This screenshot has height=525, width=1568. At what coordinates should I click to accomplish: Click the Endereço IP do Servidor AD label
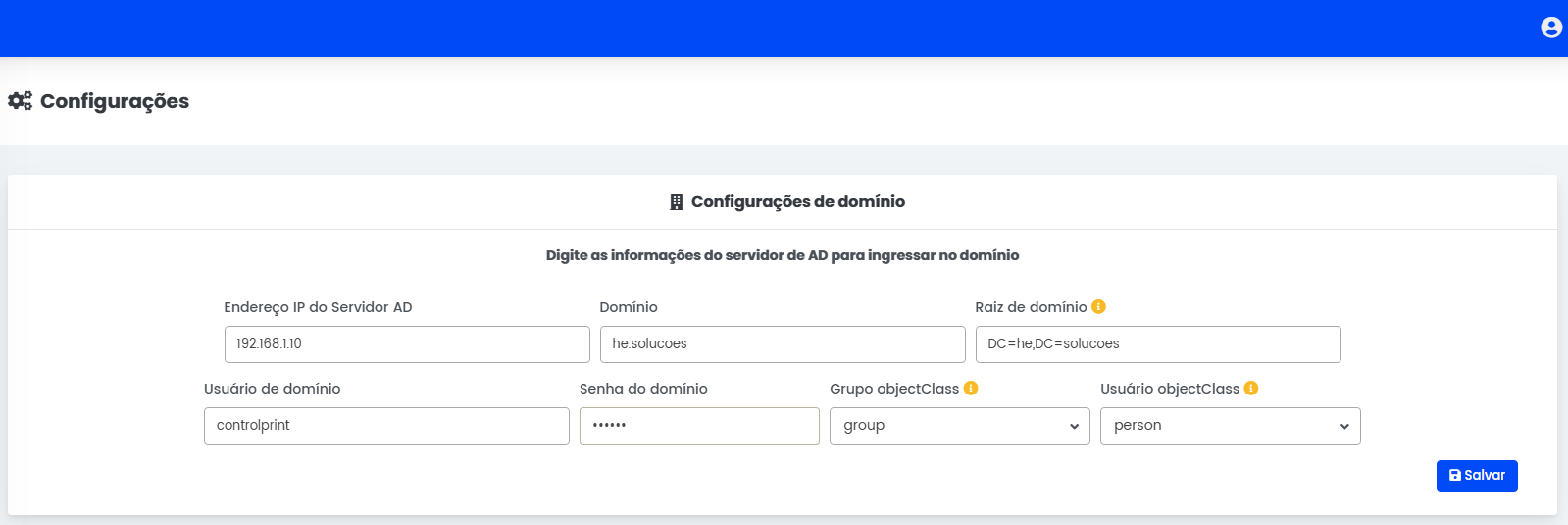point(318,307)
